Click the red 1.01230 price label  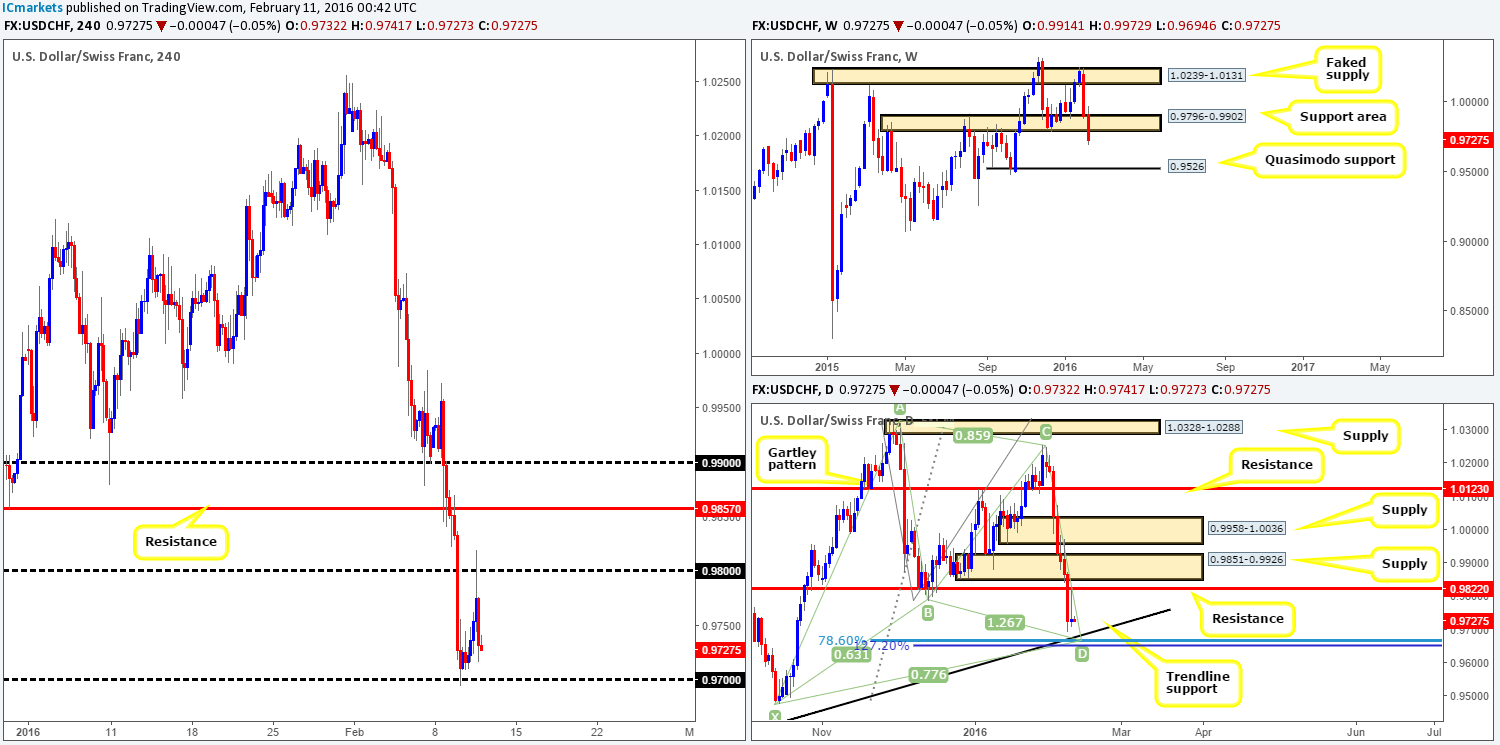[x=1467, y=489]
